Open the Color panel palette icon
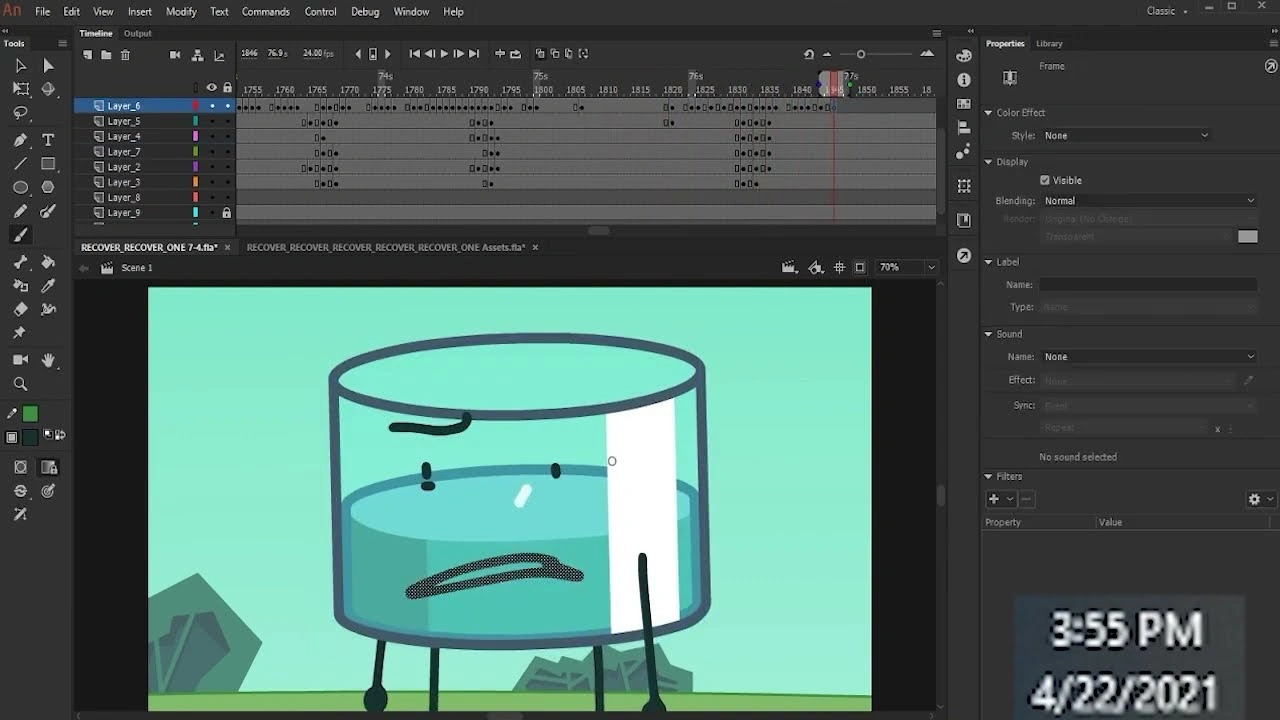The image size is (1280, 720). click(964, 56)
